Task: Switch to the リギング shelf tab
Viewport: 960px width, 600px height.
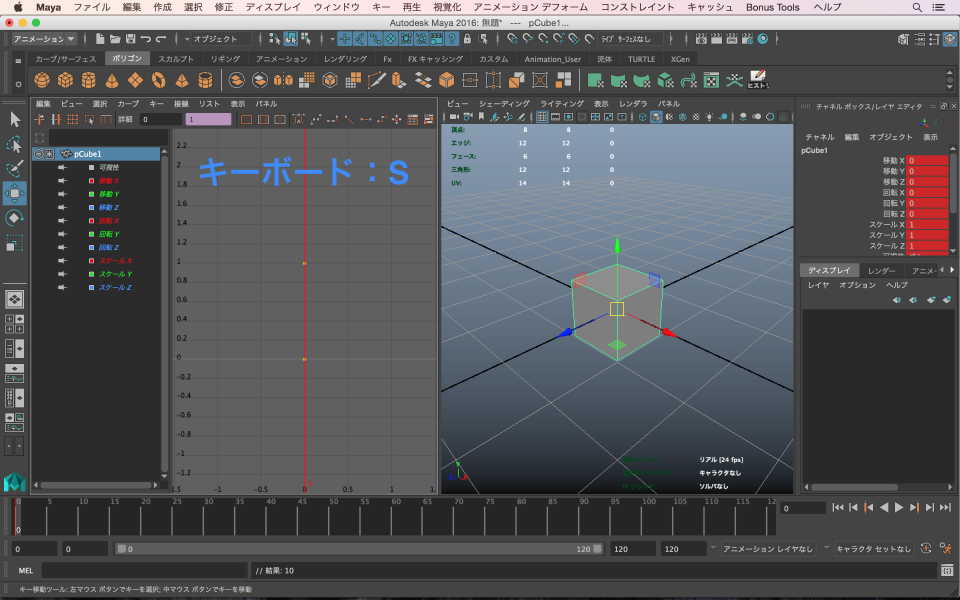Action: click(225, 59)
